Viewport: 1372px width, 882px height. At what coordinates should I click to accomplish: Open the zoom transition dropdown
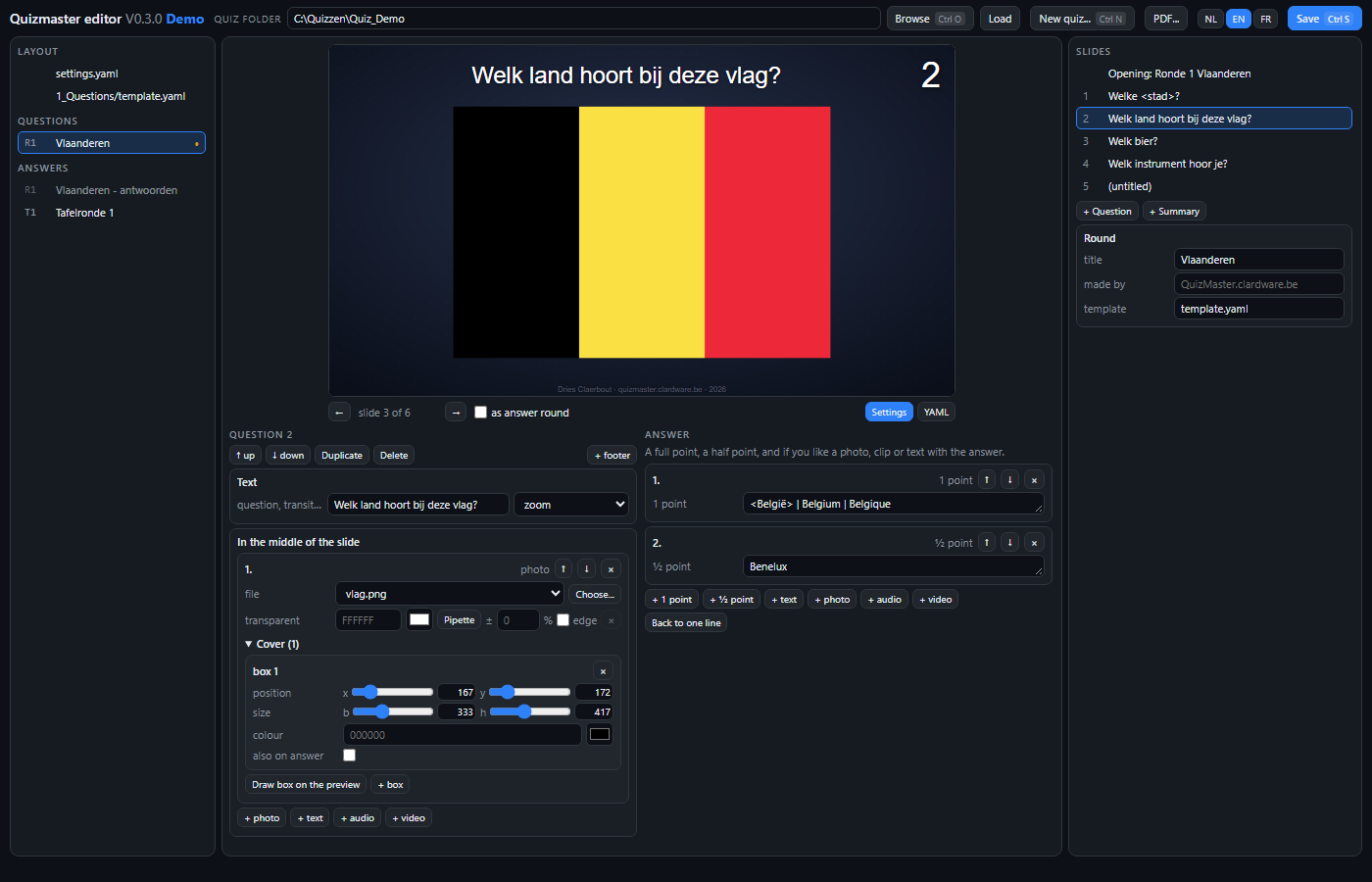pos(571,505)
